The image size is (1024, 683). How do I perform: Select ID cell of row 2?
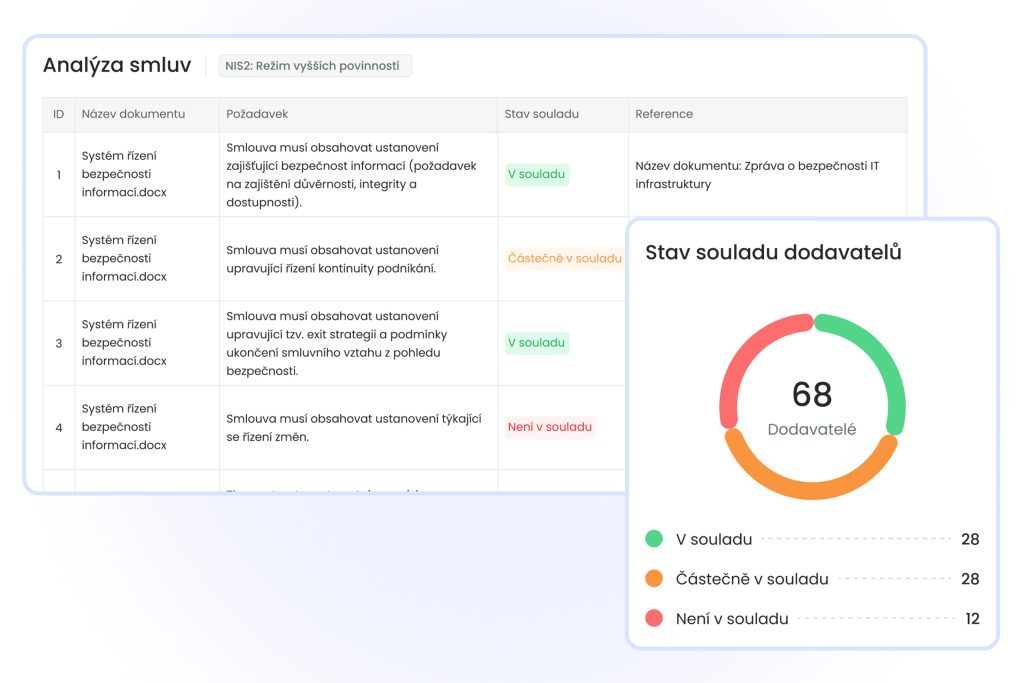click(x=59, y=259)
